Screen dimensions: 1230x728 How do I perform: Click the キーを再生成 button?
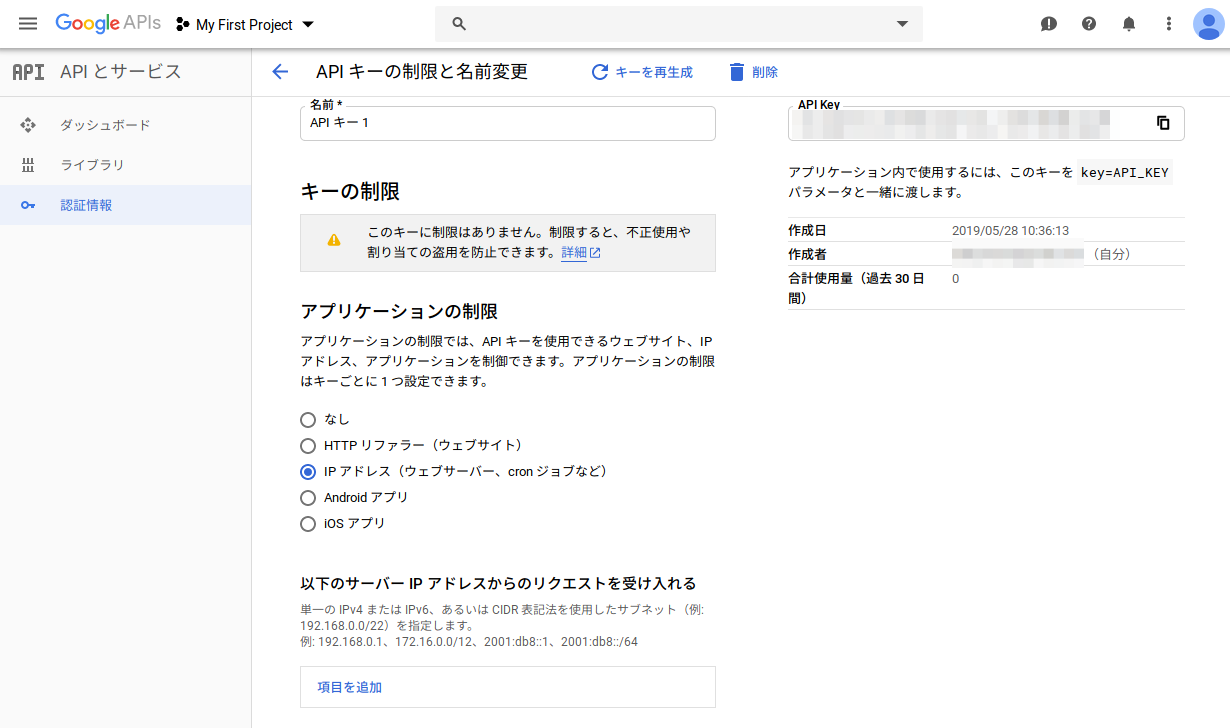[x=642, y=72]
